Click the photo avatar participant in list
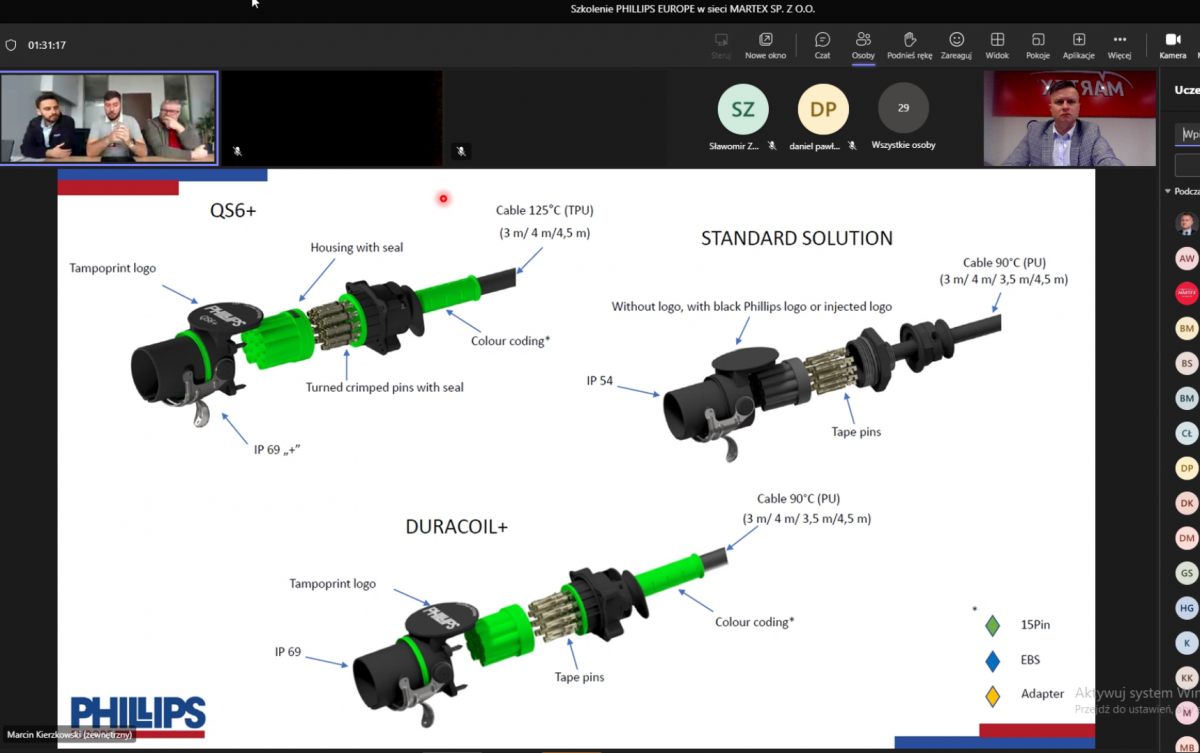 click(1186, 223)
